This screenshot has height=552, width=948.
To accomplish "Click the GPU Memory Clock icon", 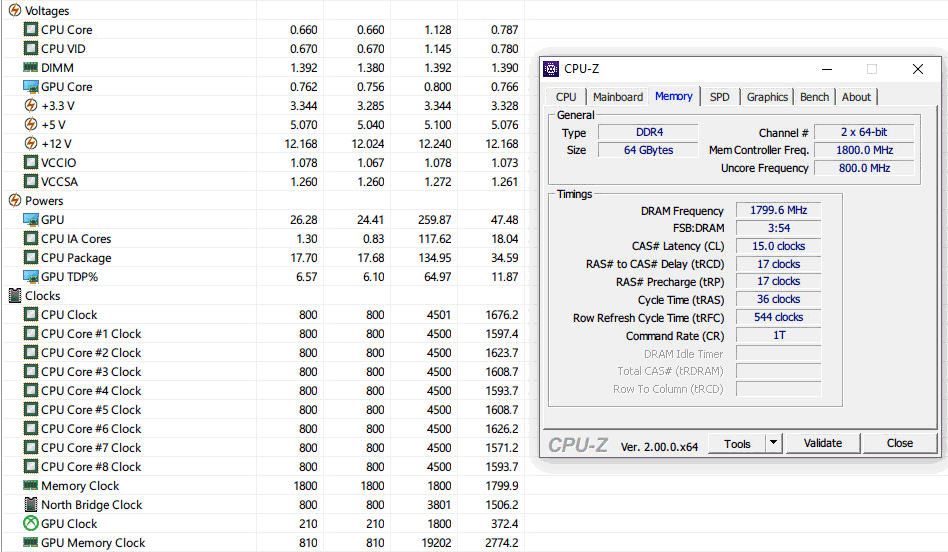I will 30,542.
